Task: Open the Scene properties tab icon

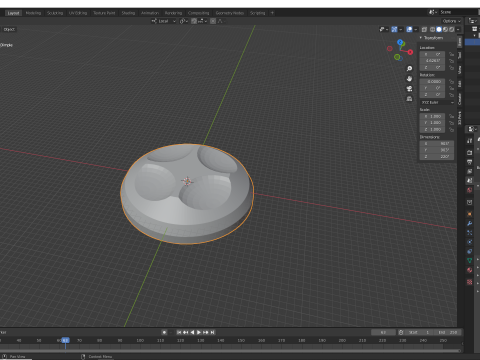Action: (x=469, y=180)
